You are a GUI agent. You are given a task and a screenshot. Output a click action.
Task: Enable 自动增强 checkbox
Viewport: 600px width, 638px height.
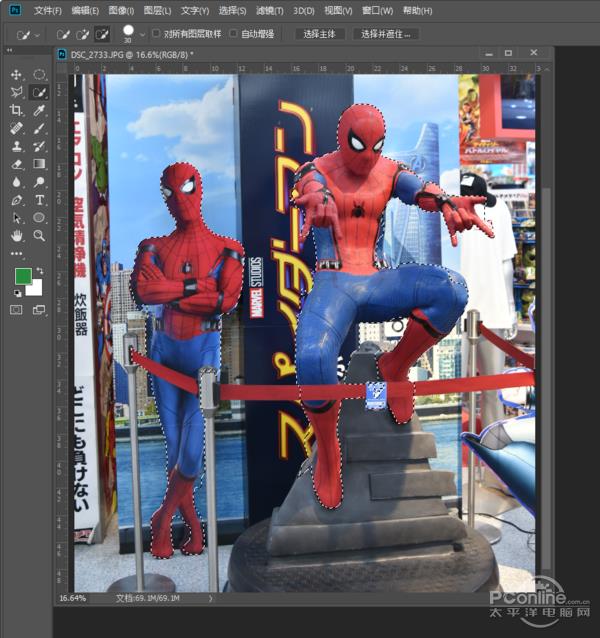233,33
